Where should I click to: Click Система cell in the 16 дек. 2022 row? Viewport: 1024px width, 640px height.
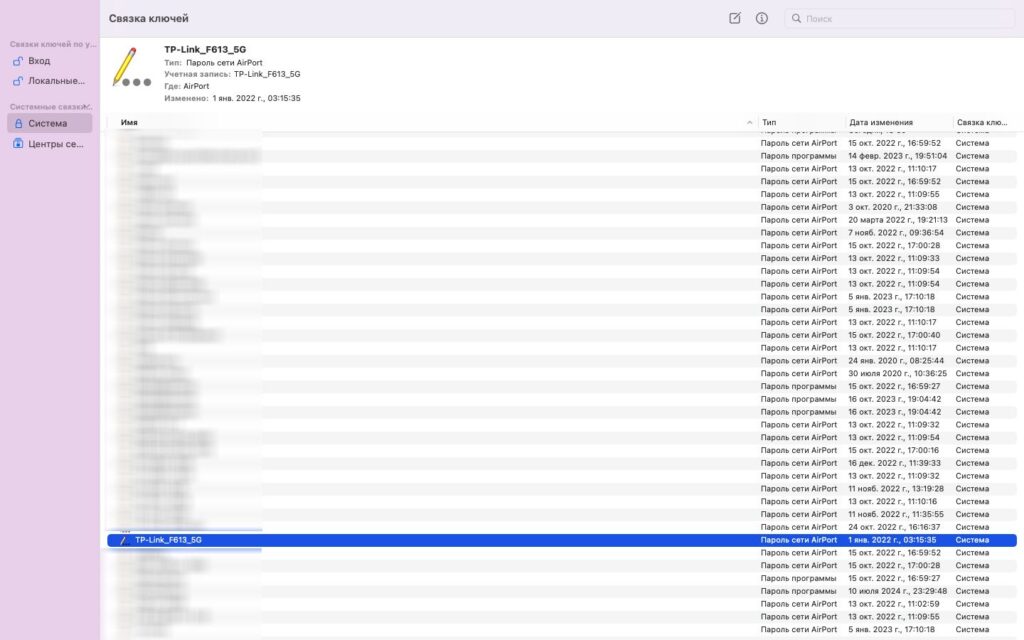[972, 463]
